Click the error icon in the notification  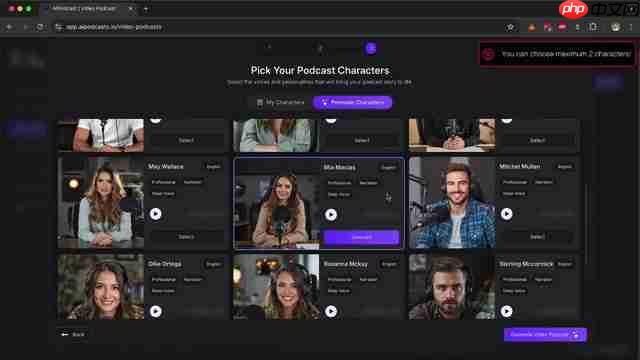(x=489, y=54)
